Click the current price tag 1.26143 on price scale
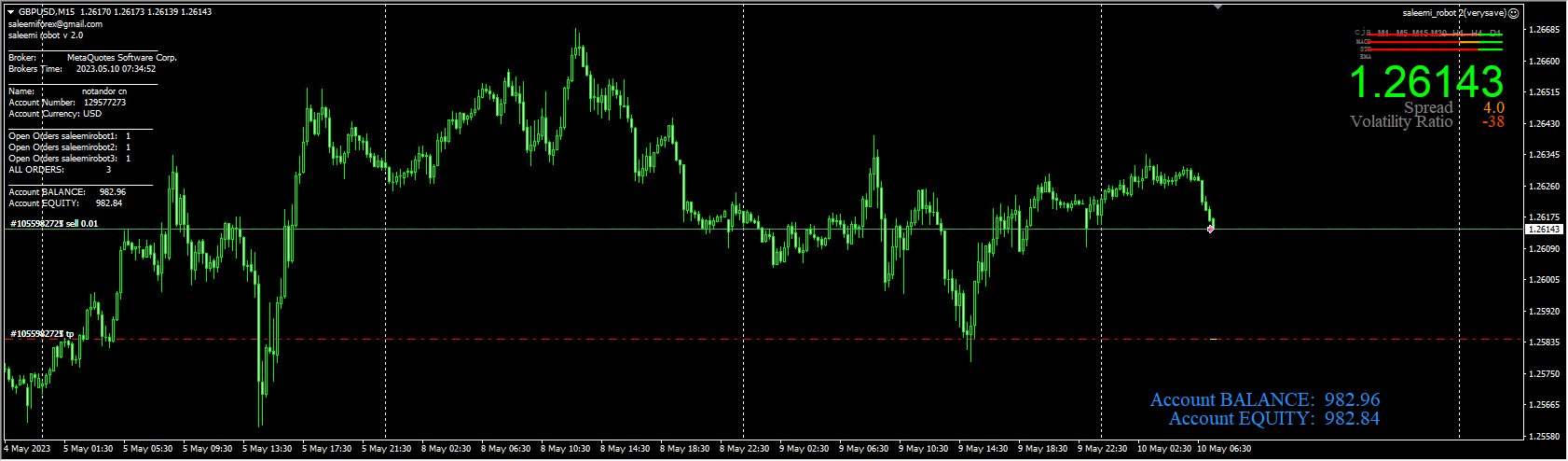1568x461 pixels. pos(1545,230)
